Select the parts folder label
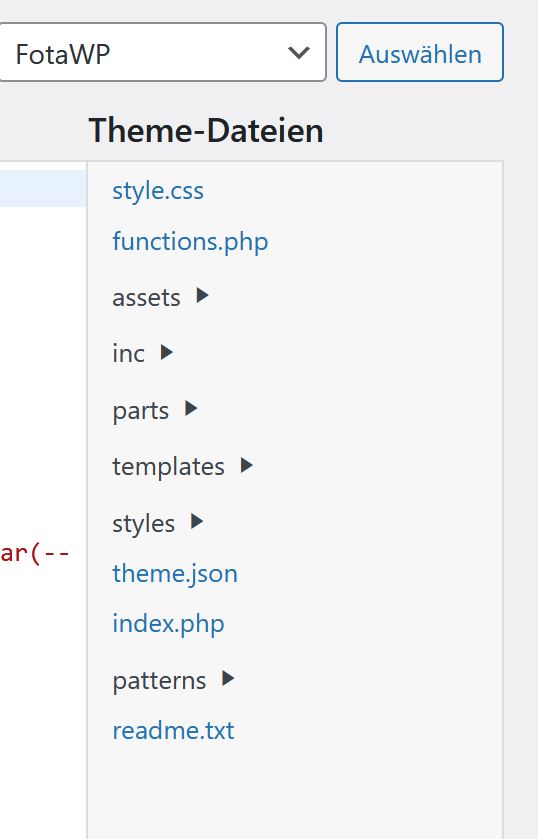This screenshot has height=839, width=538. (x=141, y=411)
